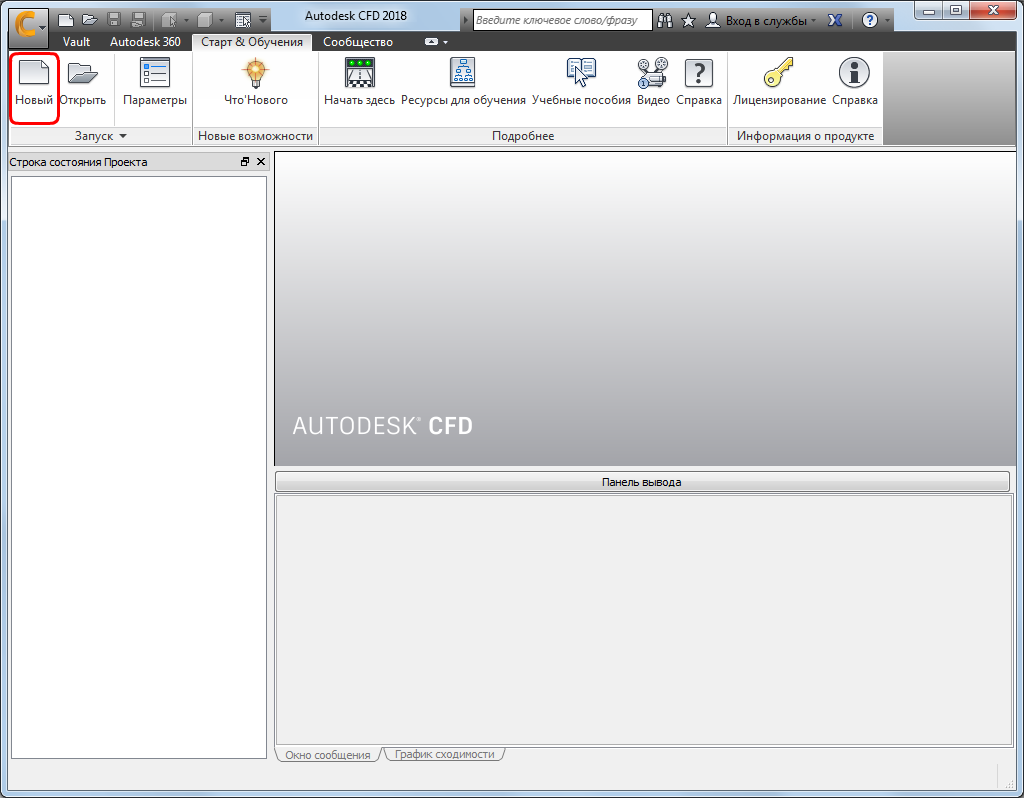Close the Строка состояния Проекта panel
This screenshot has height=798, width=1024.
[x=261, y=161]
